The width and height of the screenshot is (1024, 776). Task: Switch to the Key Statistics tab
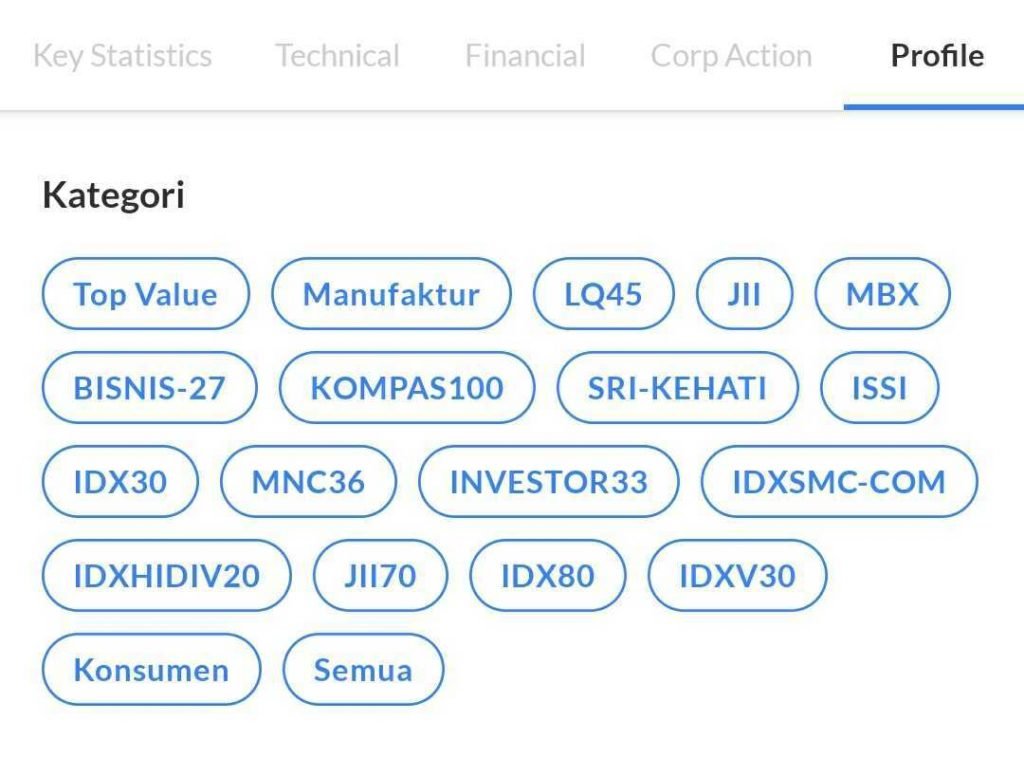tap(122, 55)
